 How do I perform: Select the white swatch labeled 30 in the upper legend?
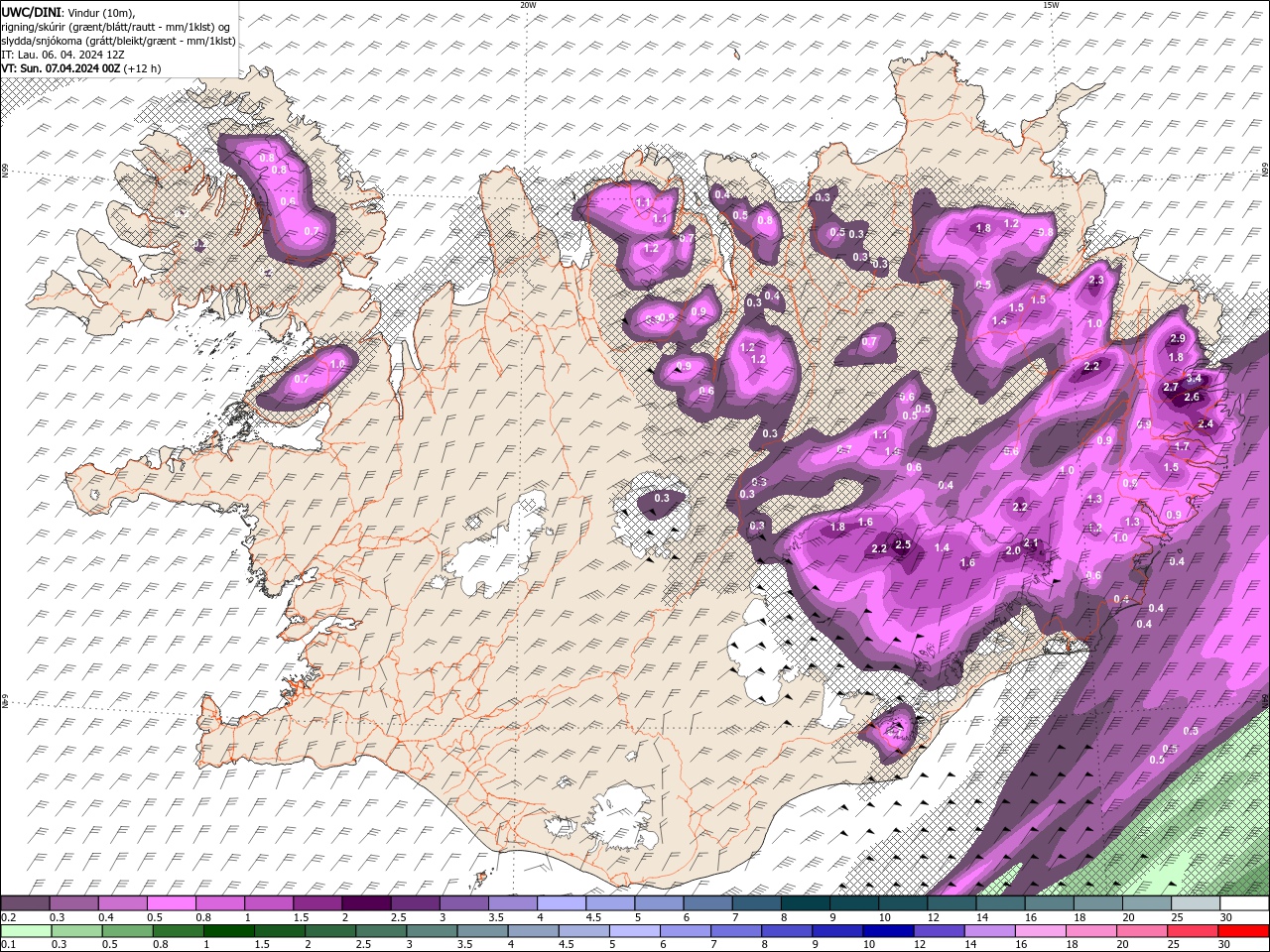click(x=1245, y=903)
